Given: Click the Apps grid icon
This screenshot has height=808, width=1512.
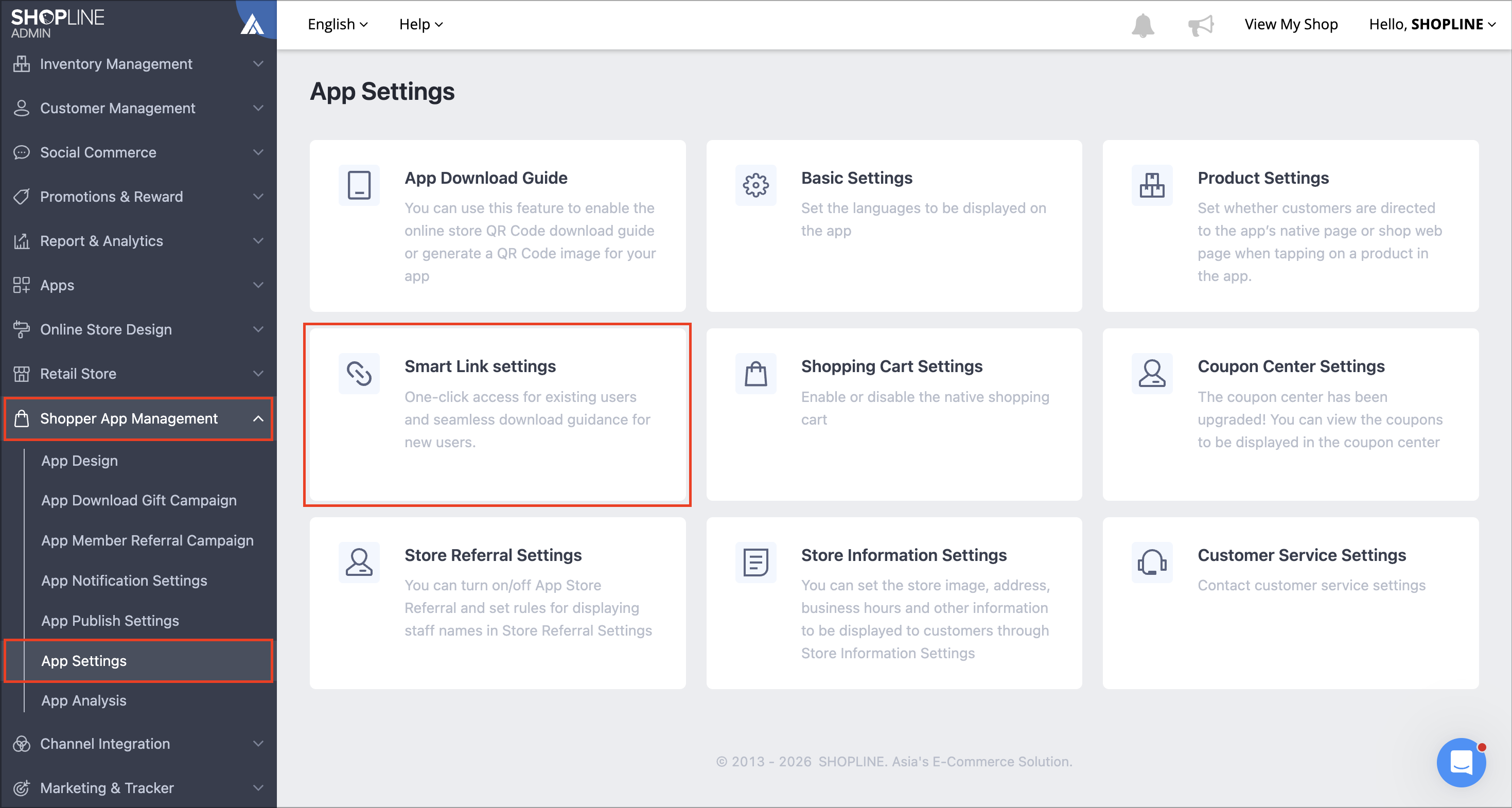Looking at the screenshot, I should (22, 285).
